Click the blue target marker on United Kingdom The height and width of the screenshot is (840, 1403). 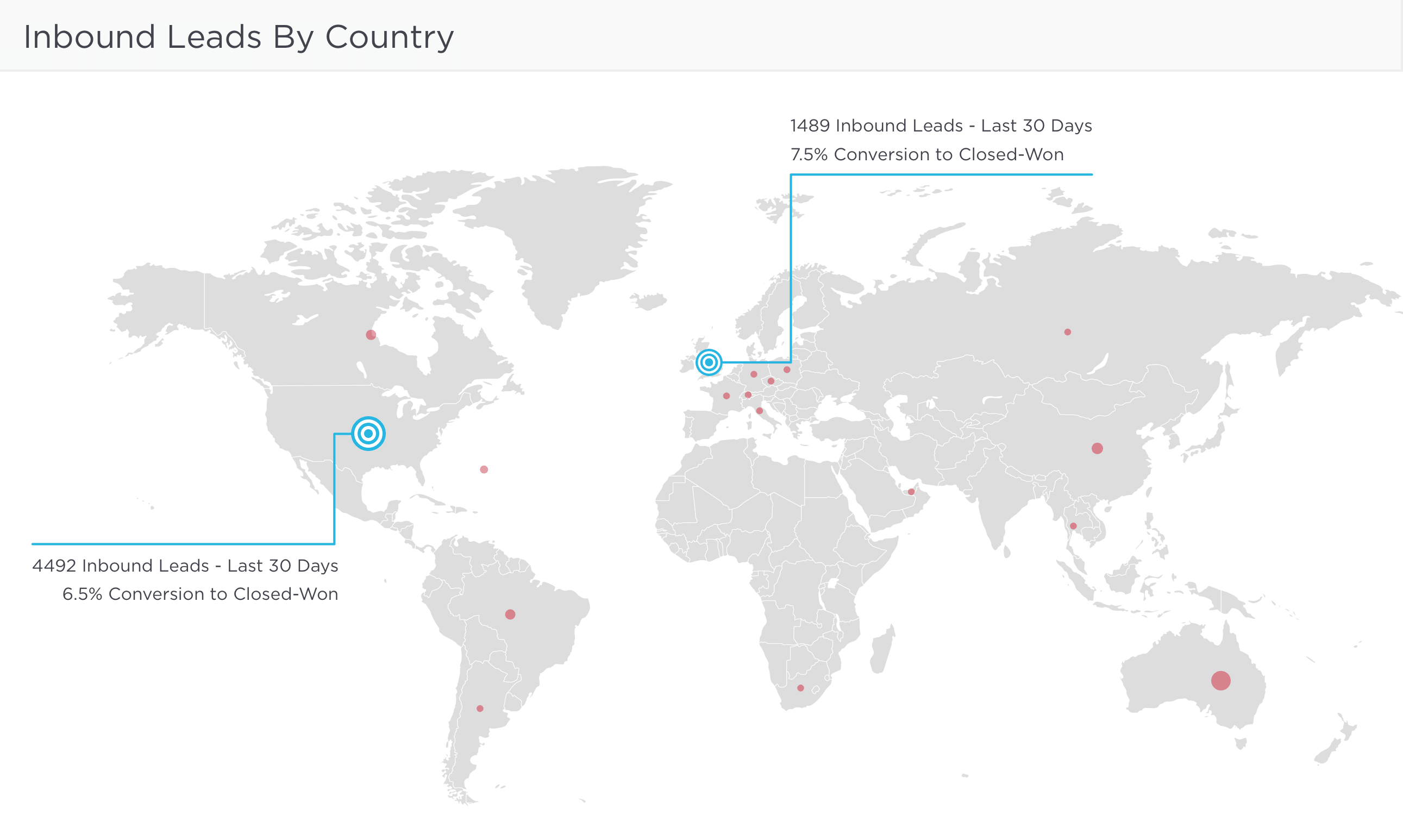point(709,362)
